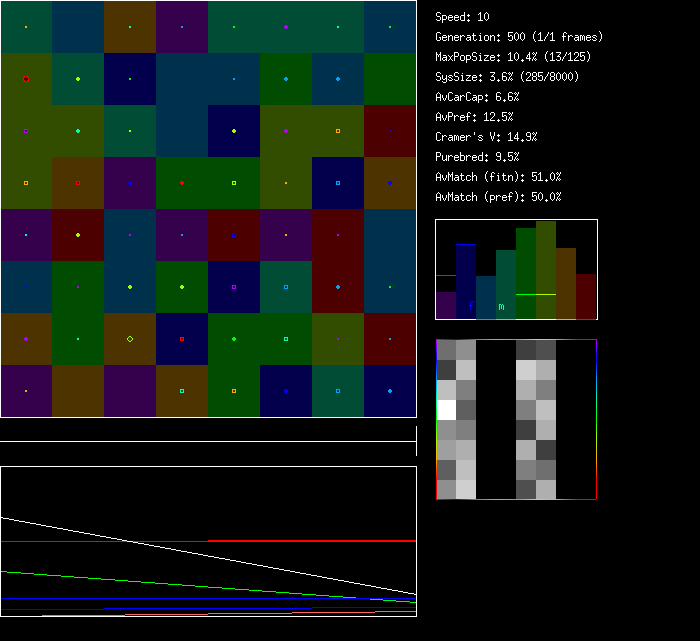Select the Generation: 500 counter text
Viewport: 700px width, 641px height.
click(x=518, y=37)
